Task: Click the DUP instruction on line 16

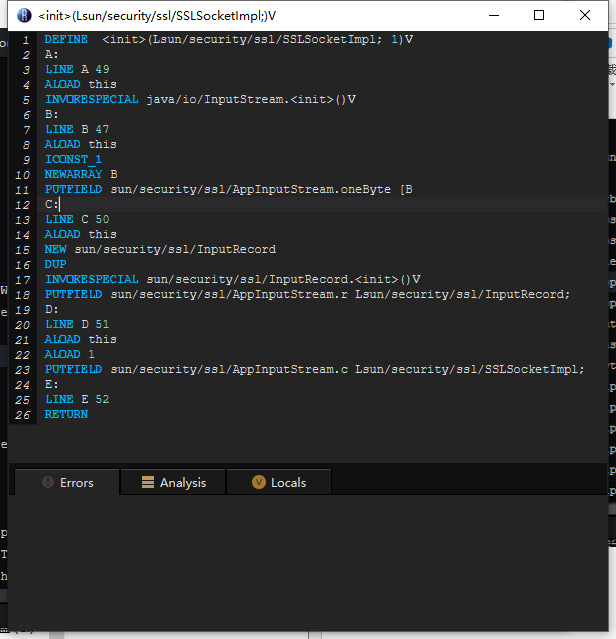Action: pos(56,264)
